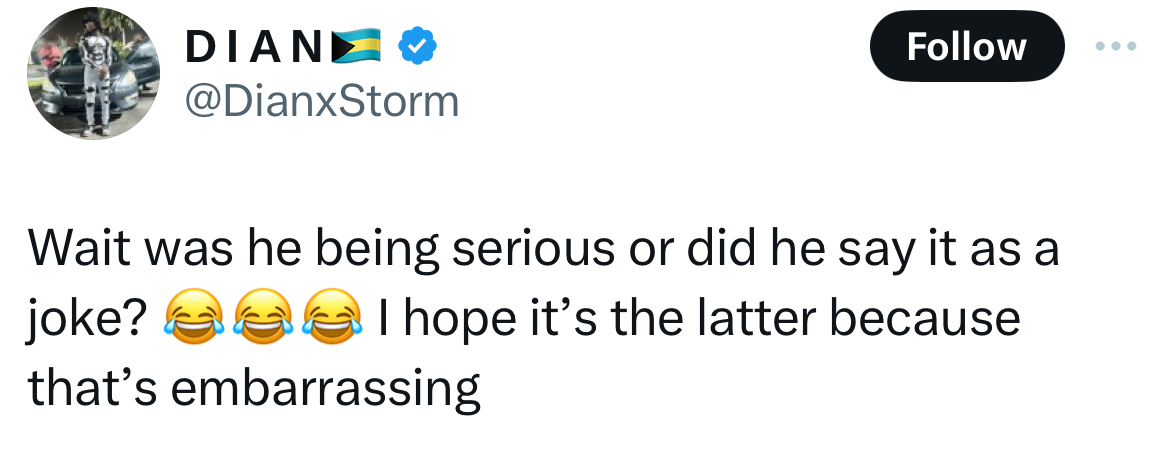Open the DianxStorm profile avatar

(x=93, y=76)
